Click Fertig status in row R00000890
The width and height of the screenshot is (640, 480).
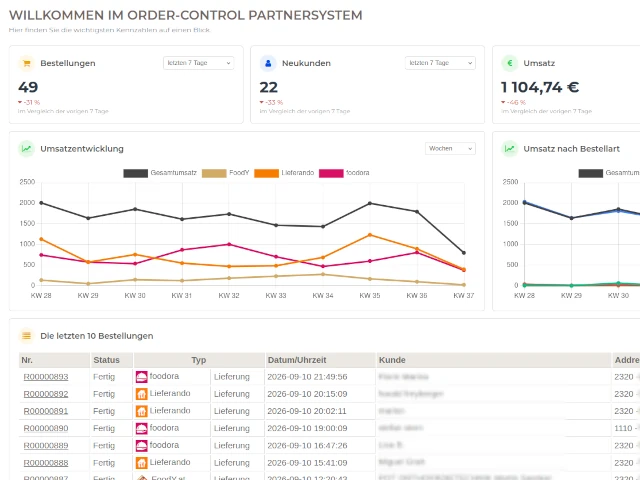tap(104, 428)
